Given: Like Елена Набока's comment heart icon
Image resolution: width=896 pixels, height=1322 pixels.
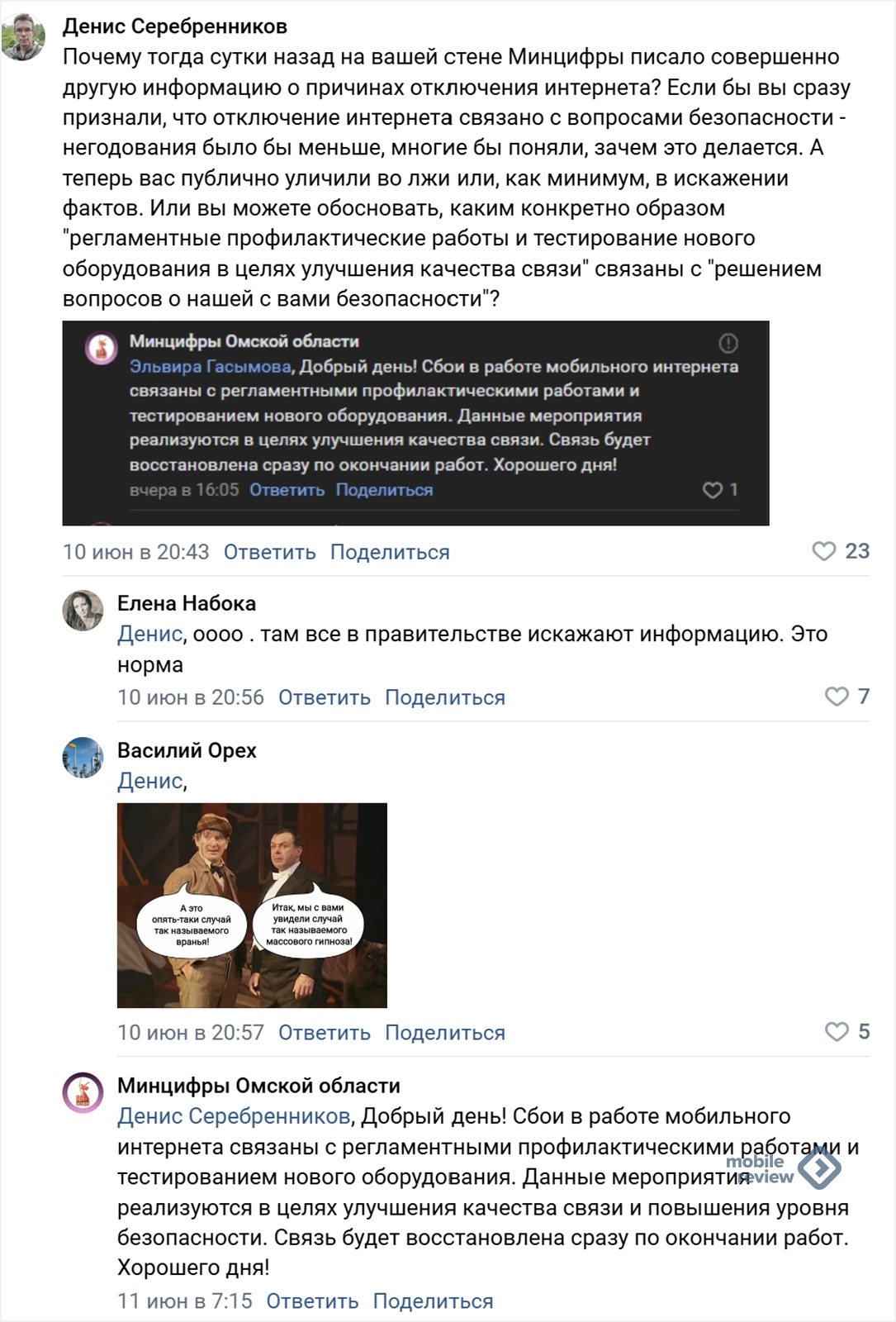Looking at the screenshot, I should 837,697.
